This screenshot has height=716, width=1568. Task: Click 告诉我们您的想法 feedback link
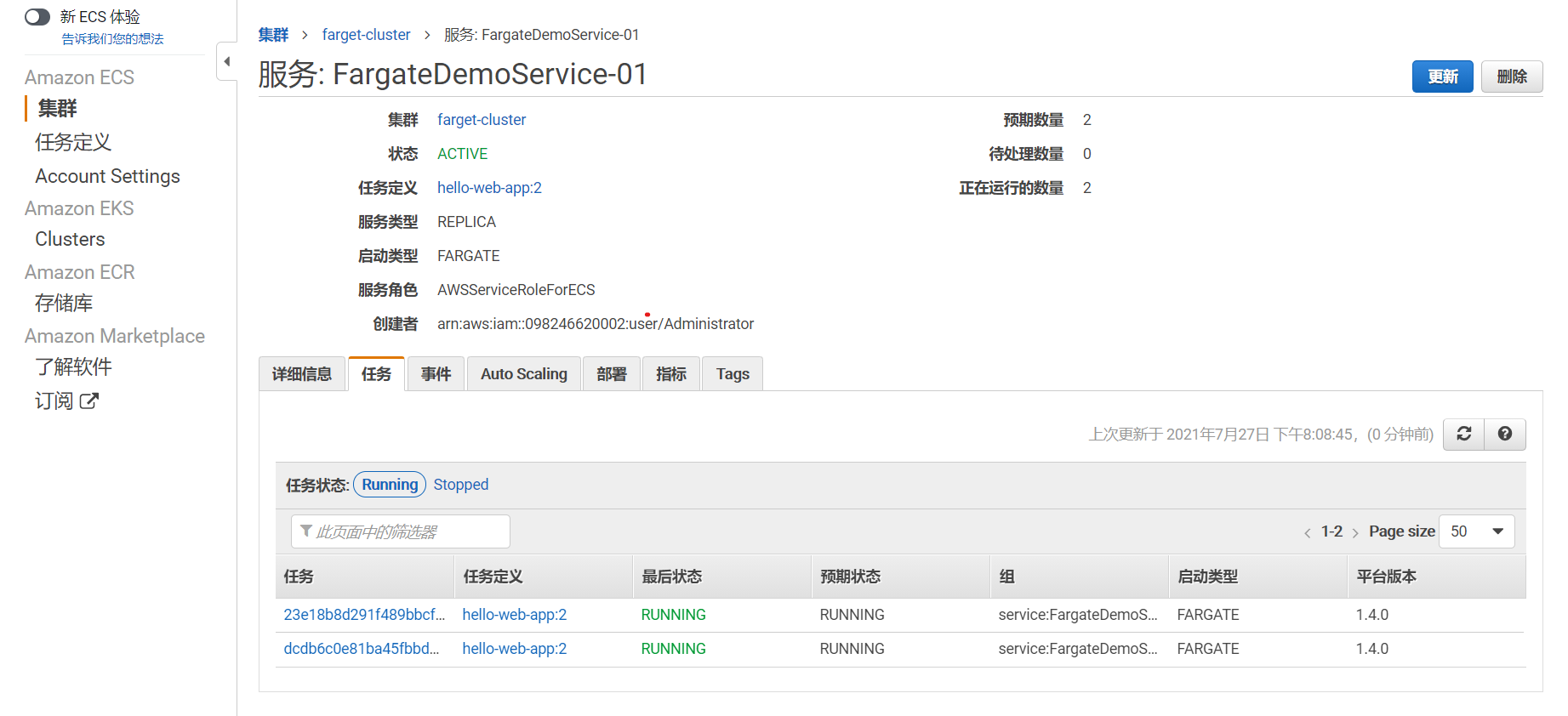pyautogui.click(x=112, y=39)
